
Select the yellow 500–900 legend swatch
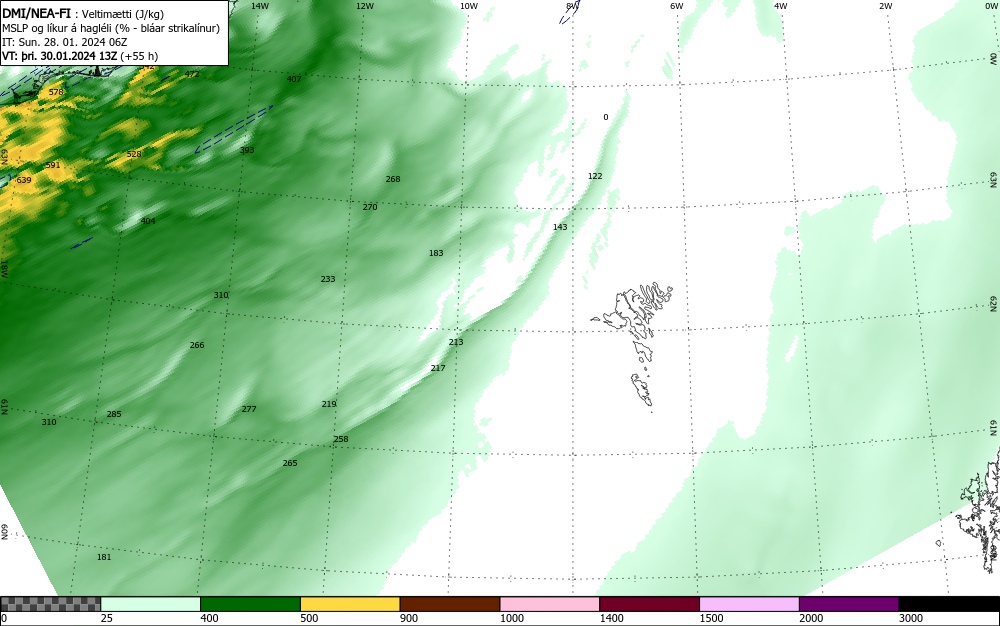coord(350,604)
